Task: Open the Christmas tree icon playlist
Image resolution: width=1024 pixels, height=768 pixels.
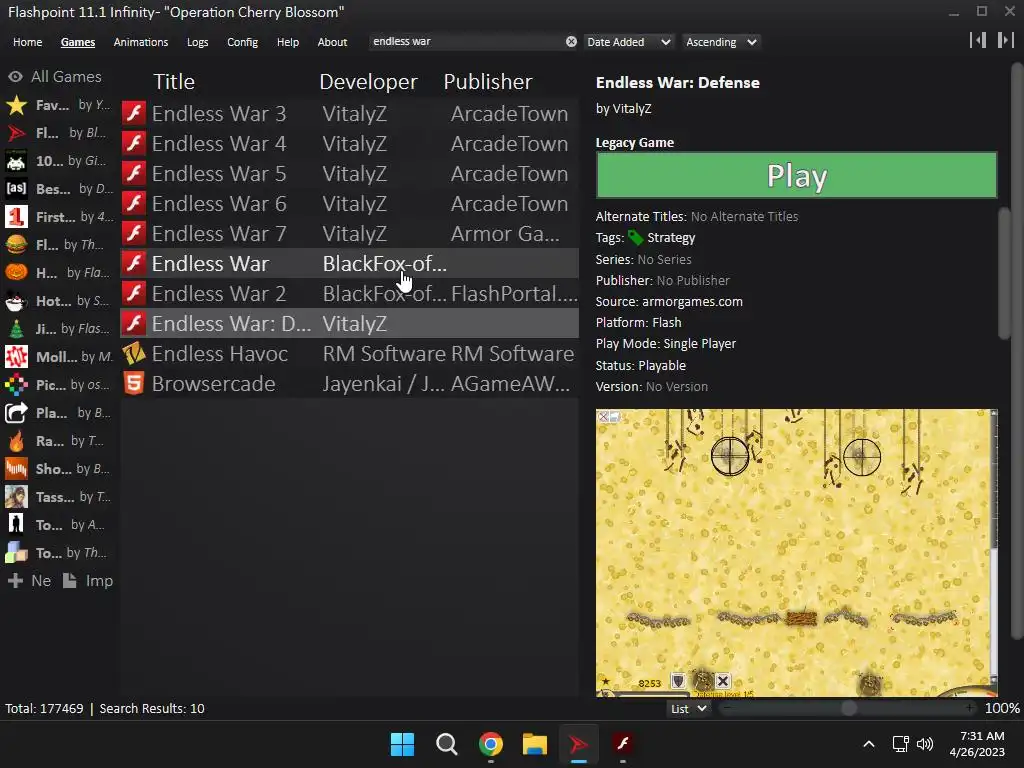Action: click(x=16, y=329)
